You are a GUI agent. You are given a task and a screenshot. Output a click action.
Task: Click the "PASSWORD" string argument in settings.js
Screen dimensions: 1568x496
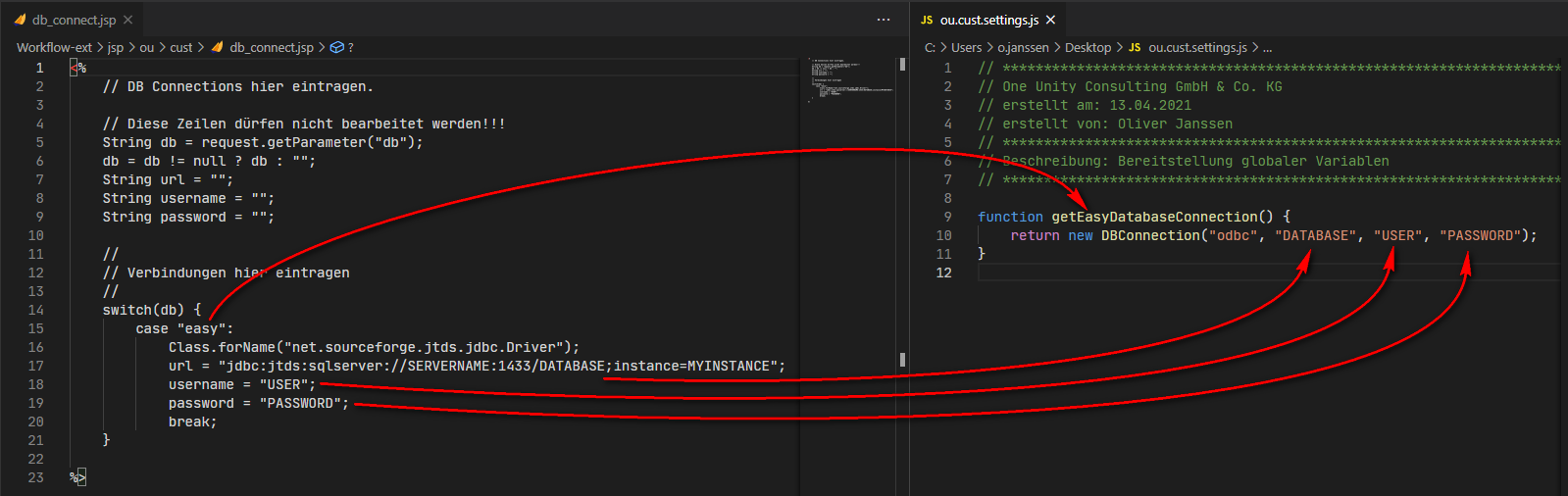(1480, 235)
